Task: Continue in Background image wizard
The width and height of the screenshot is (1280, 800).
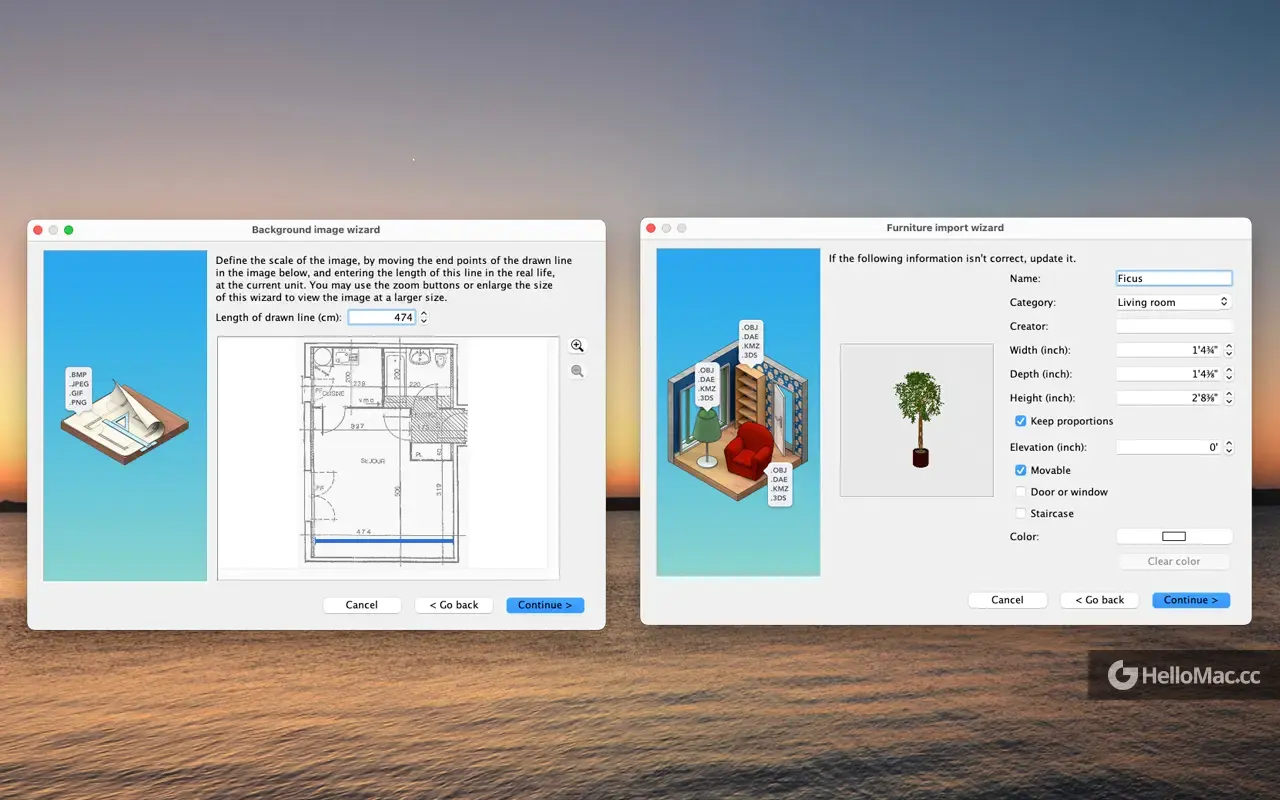Action: [x=545, y=605]
